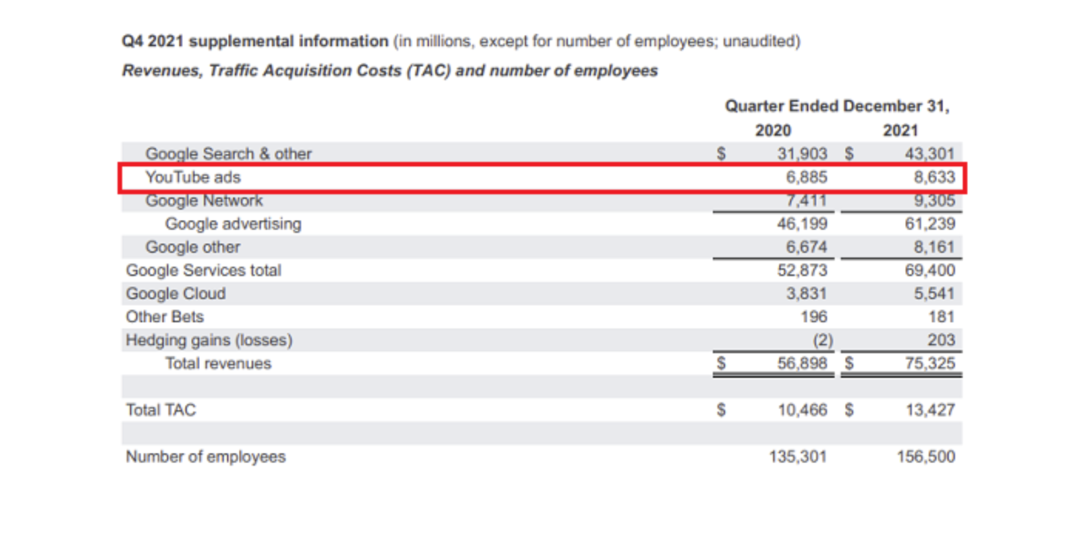
Task: Select the 13,427 Total TAC value
Action: pyautogui.click(x=929, y=410)
